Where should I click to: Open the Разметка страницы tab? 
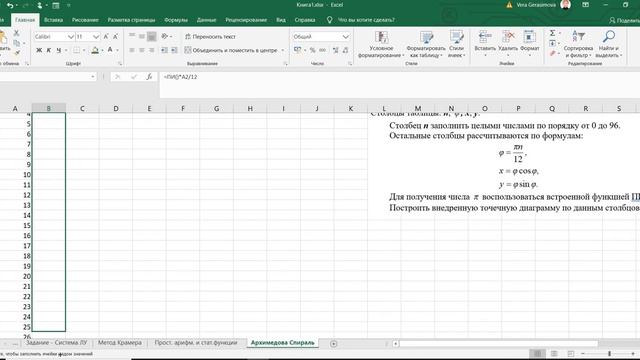coord(131,20)
